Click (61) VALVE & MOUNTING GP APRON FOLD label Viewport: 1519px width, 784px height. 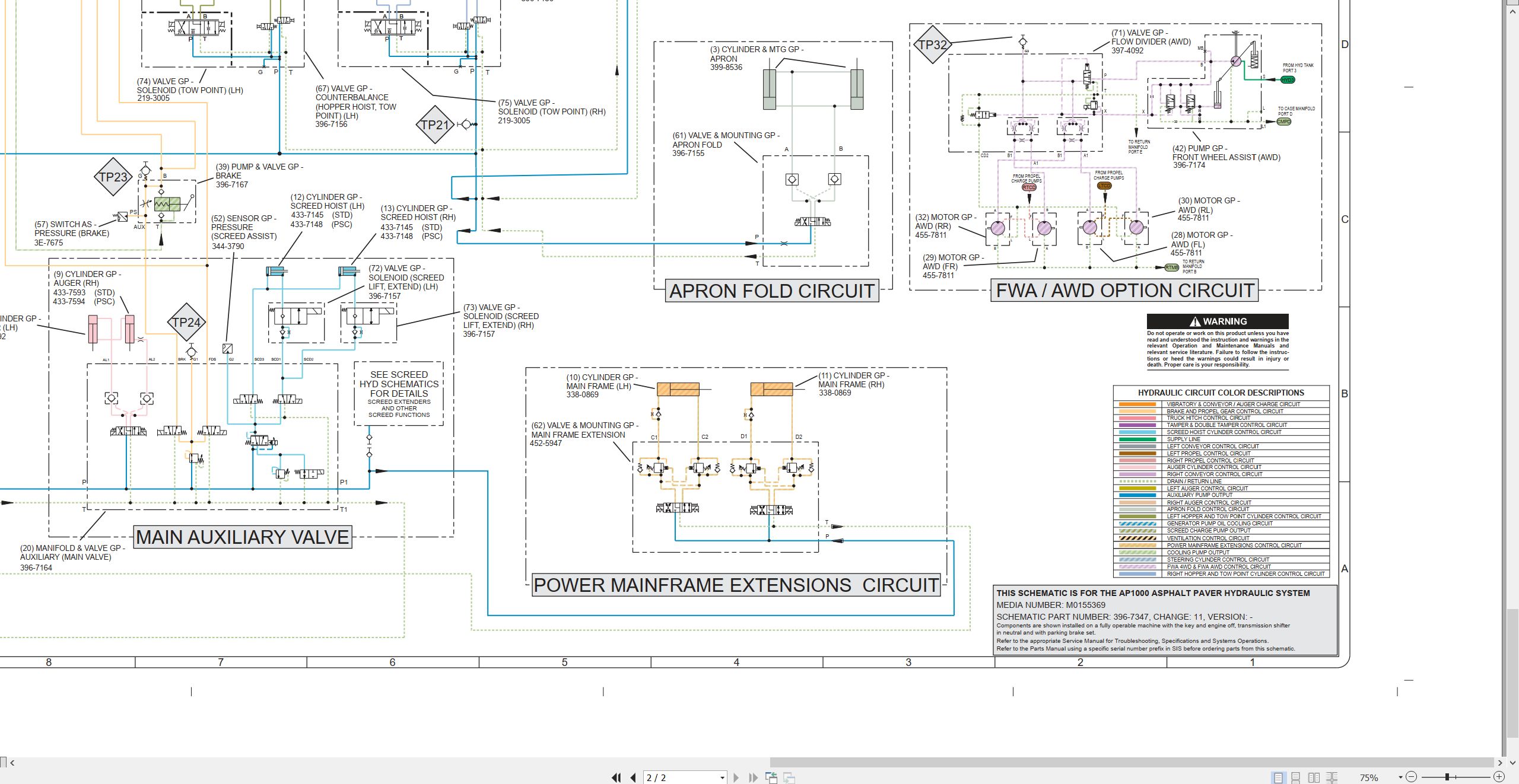click(x=726, y=144)
